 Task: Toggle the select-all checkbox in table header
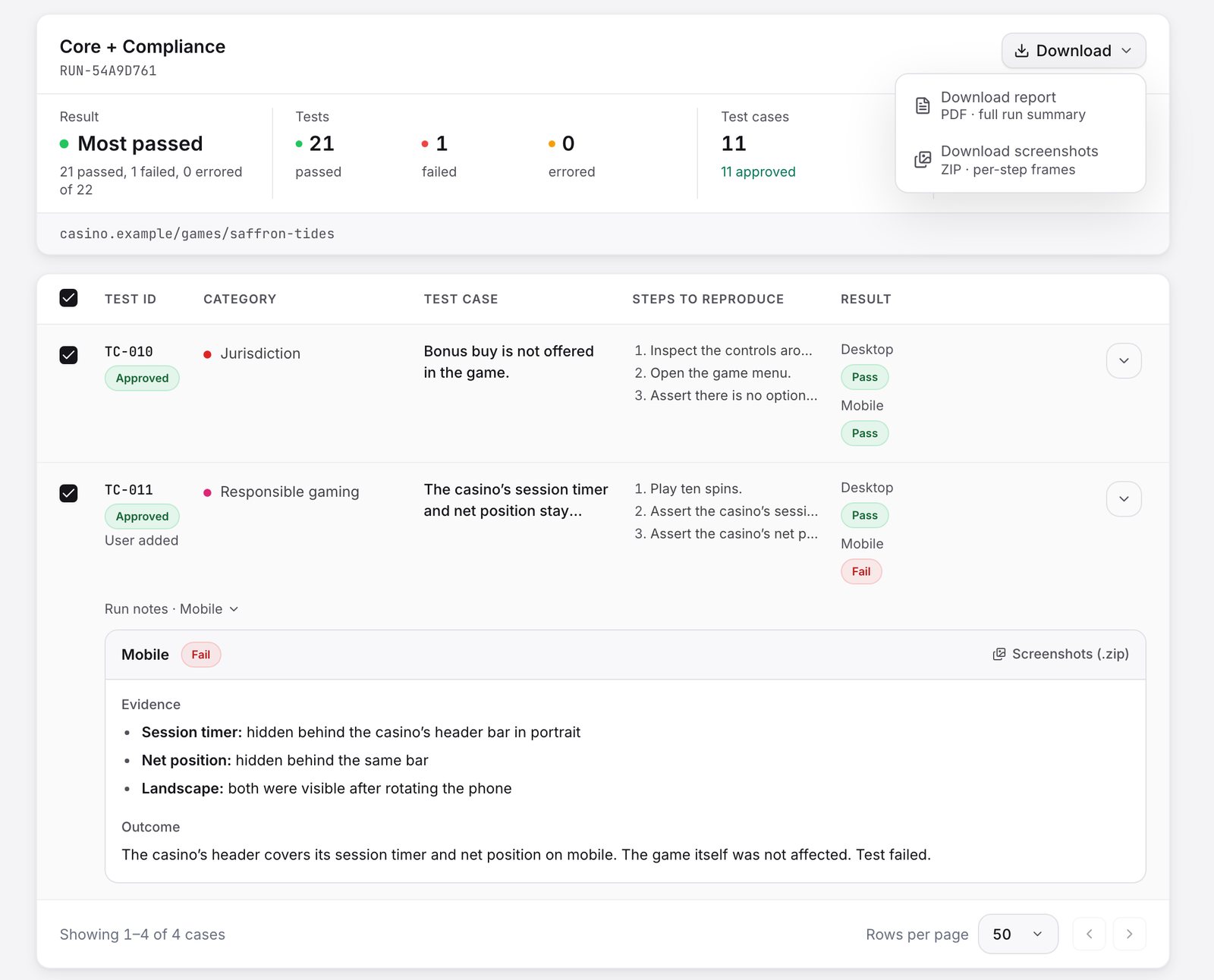click(68, 298)
